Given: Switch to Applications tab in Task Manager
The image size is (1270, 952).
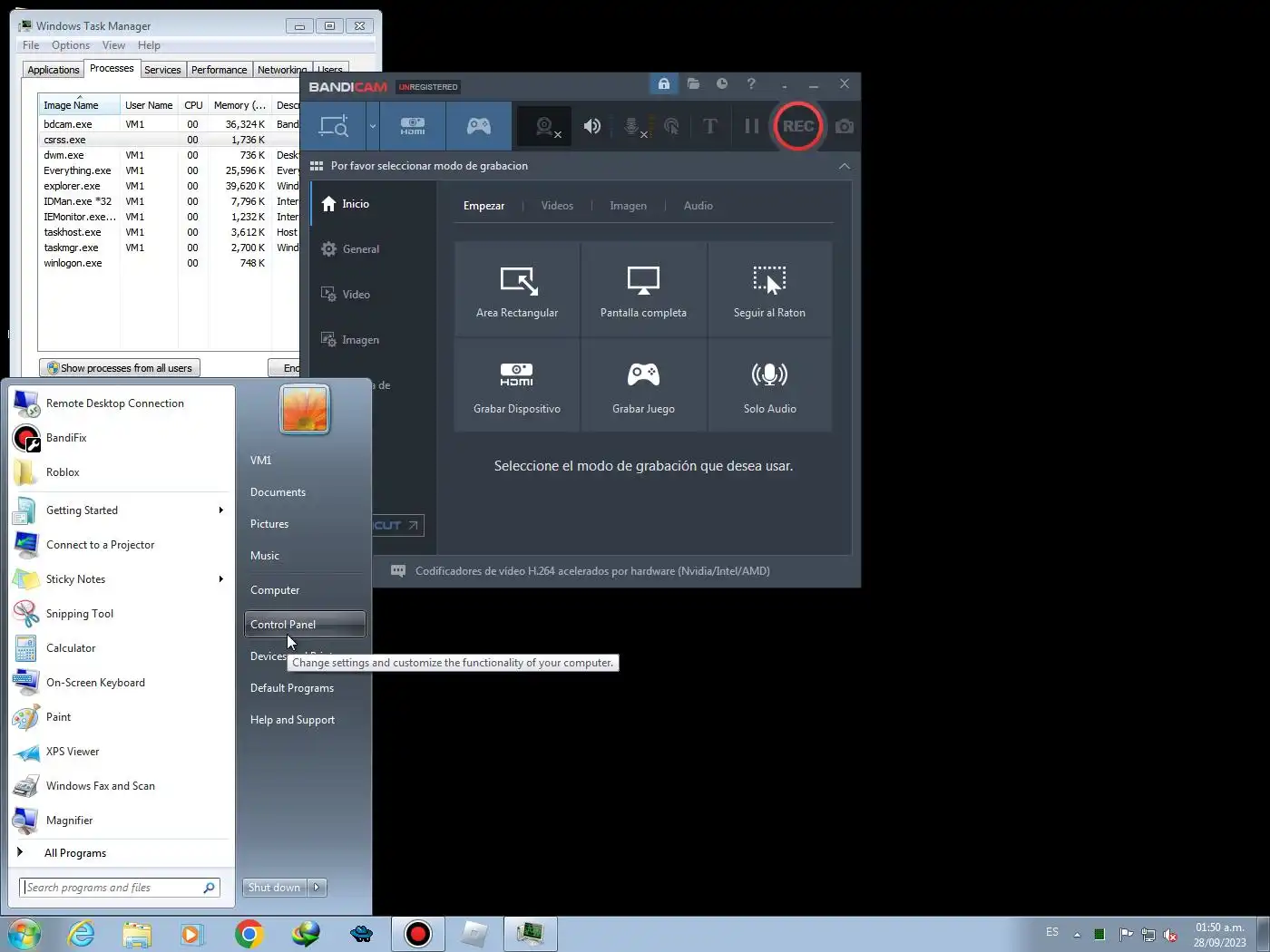Looking at the screenshot, I should pyautogui.click(x=54, y=70).
